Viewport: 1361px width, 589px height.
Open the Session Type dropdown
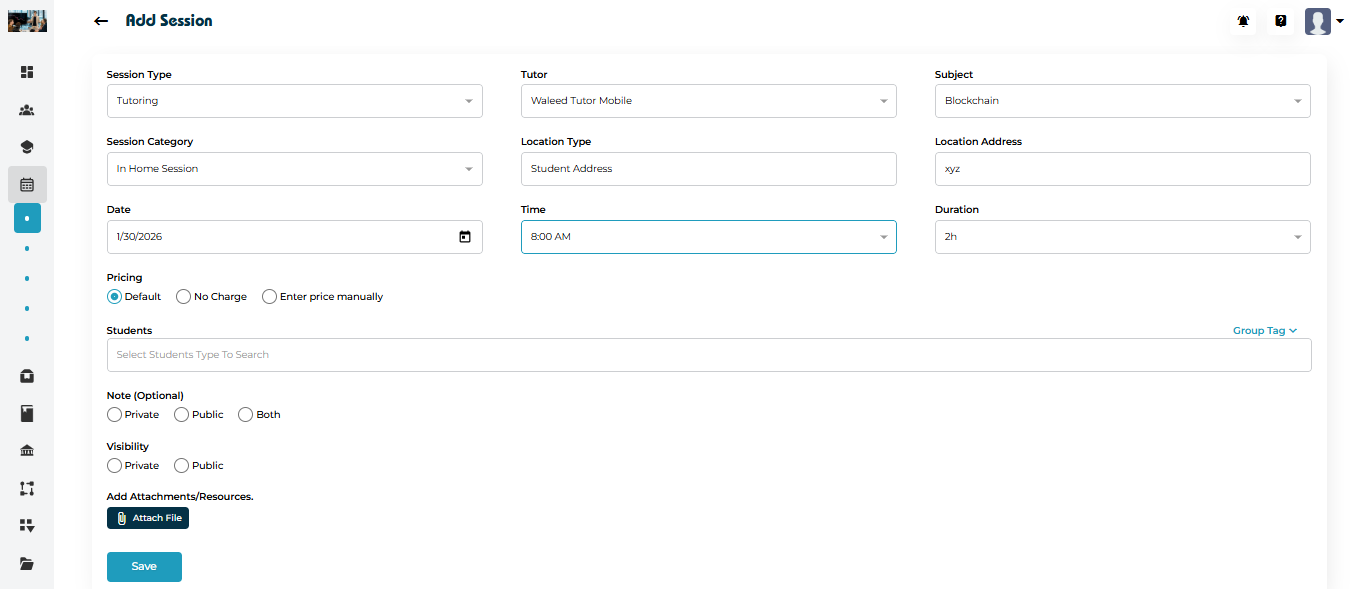[x=294, y=101]
